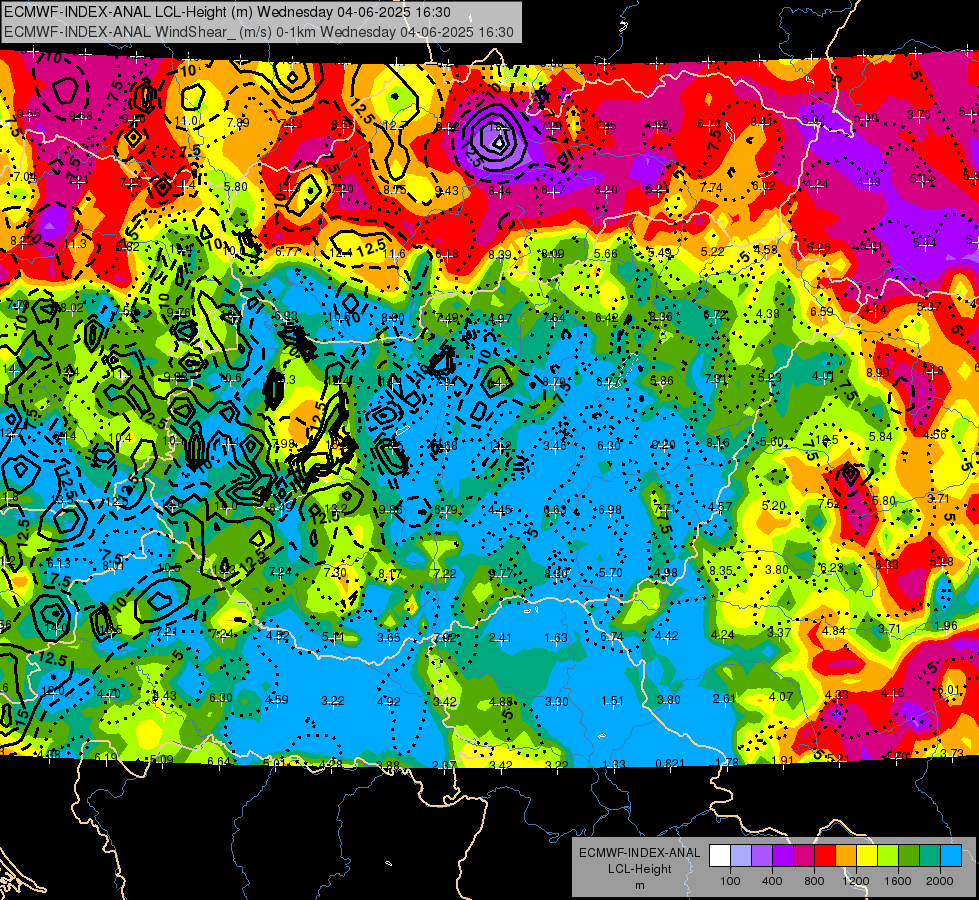This screenshot has height=900, width=979.
Task: Click the red legend swatch
Action: pyautogui.click(x=825, y=855)
